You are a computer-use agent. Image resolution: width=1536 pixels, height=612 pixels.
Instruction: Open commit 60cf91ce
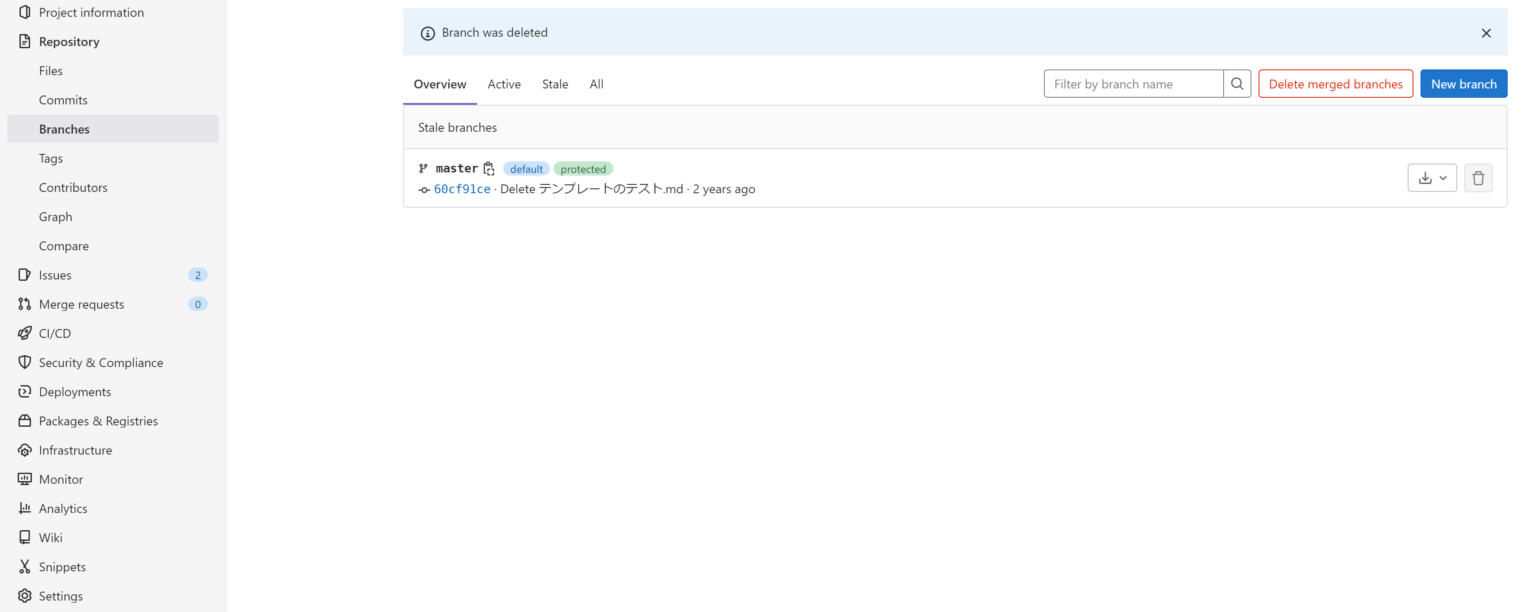click(x=461, y=188)
